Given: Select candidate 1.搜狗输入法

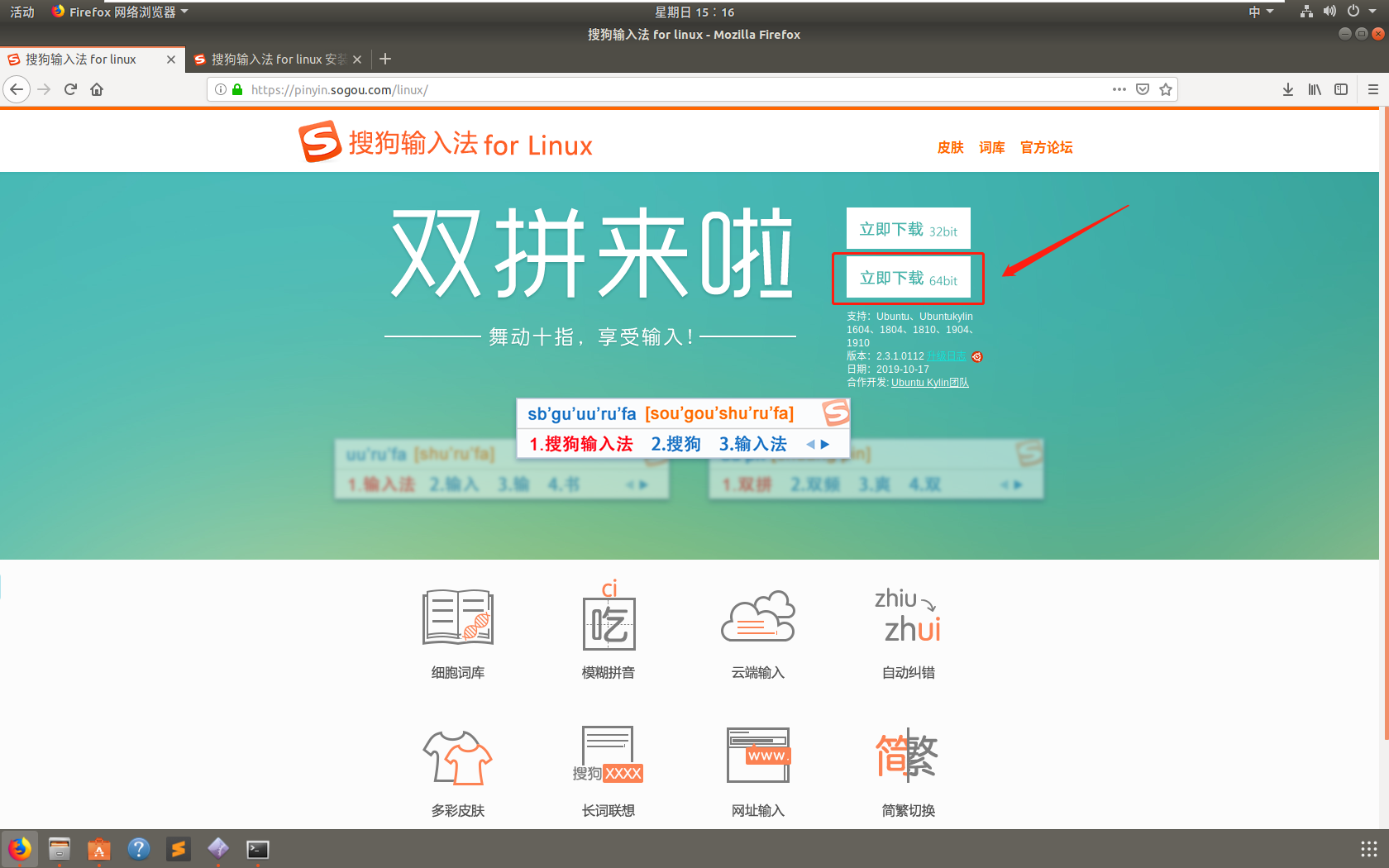Looking at the screenshot, I should pos(581,444).
